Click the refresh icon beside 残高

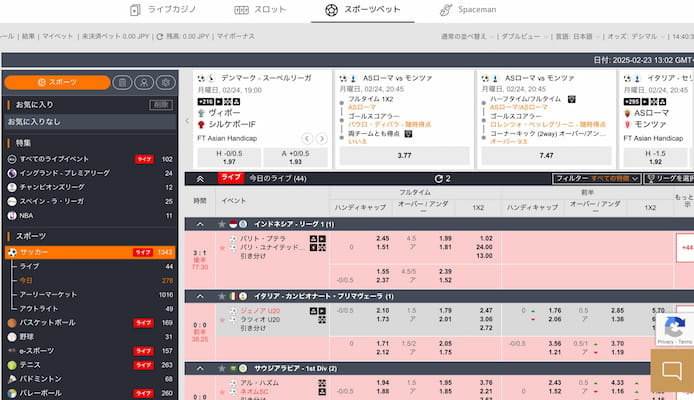[x=160, y=36]
